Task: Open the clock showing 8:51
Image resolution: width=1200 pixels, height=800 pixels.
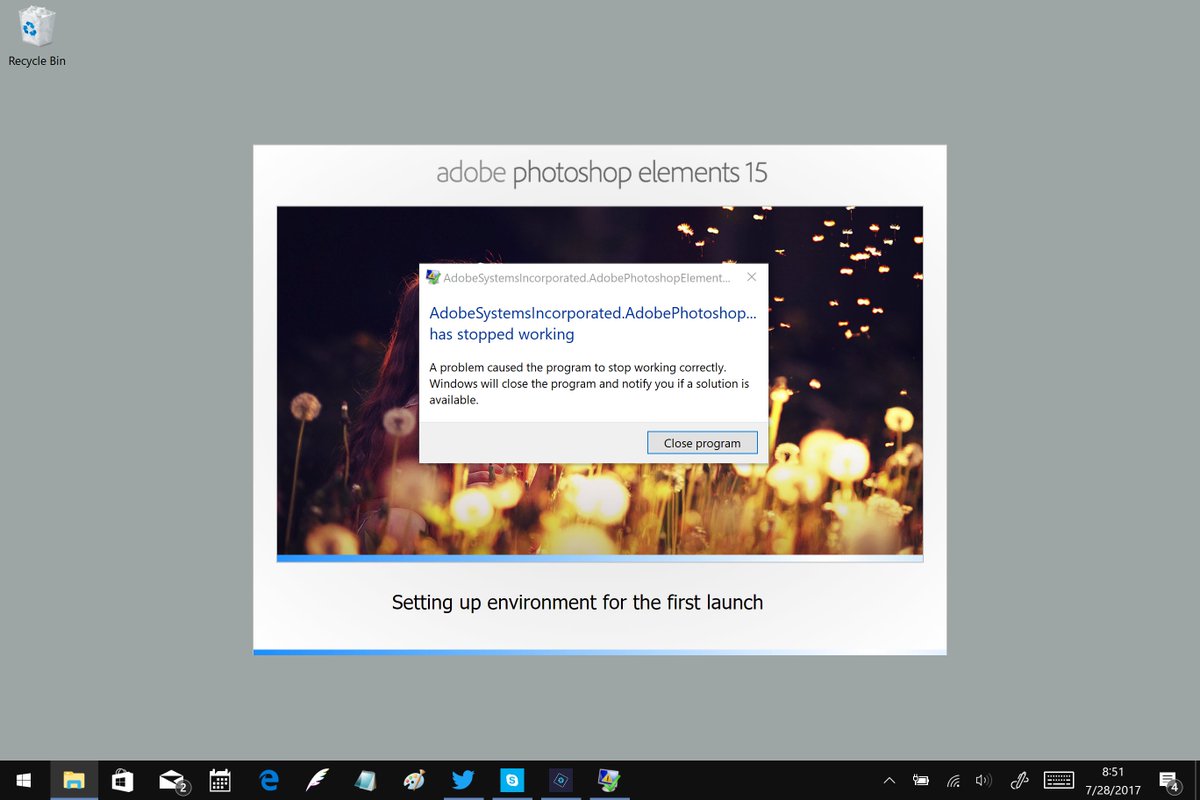Action: (1113, 780)
